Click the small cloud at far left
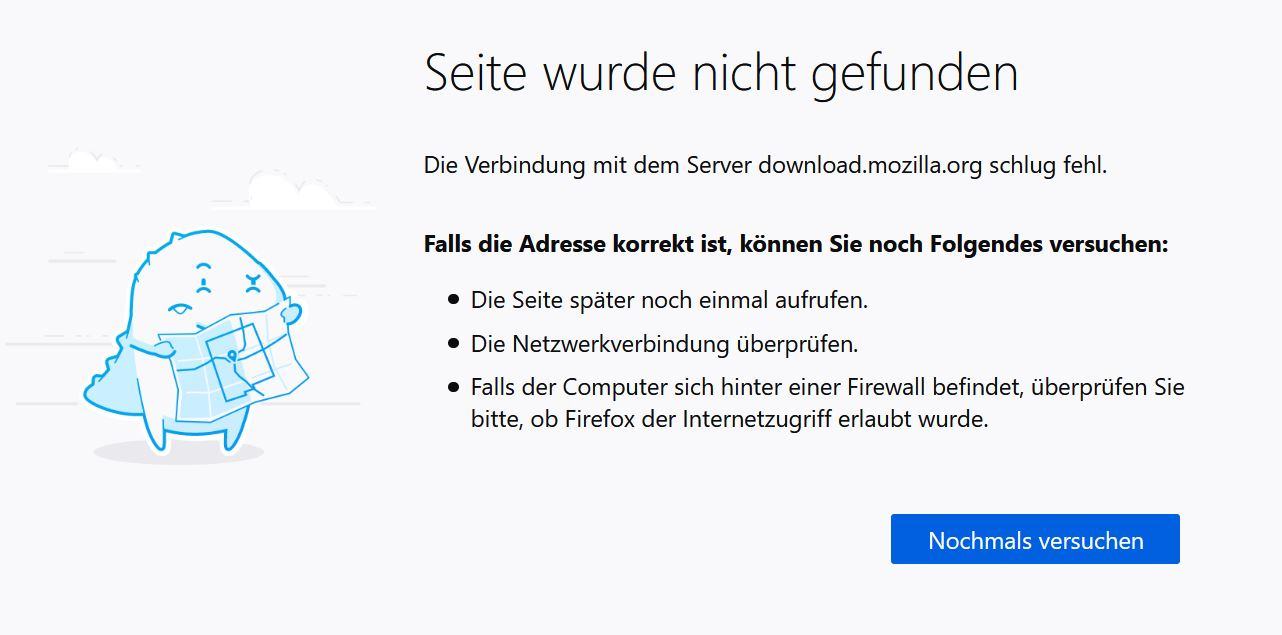1282x635 pixels. 95,160
